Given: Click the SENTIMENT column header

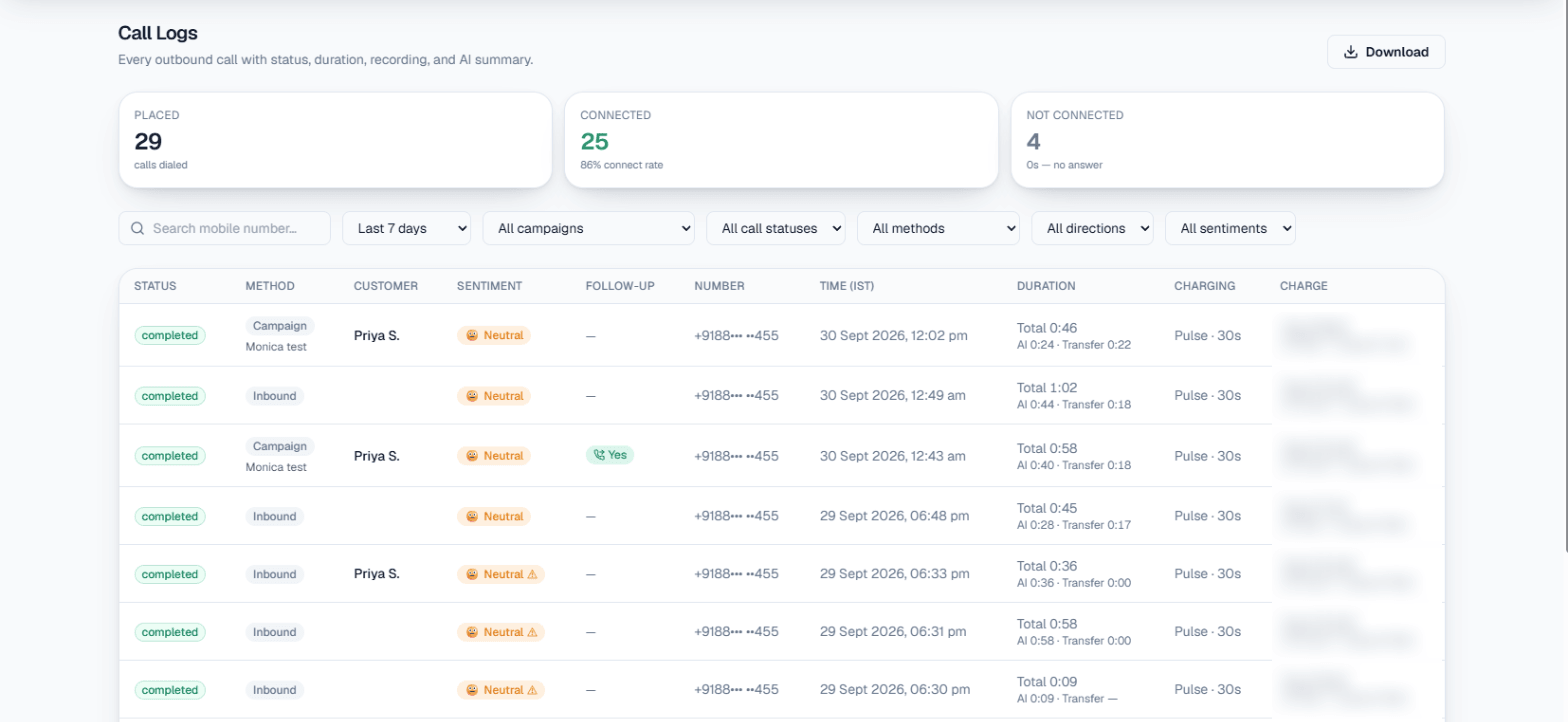Looking at the screenshot, I should coord(489,286).
